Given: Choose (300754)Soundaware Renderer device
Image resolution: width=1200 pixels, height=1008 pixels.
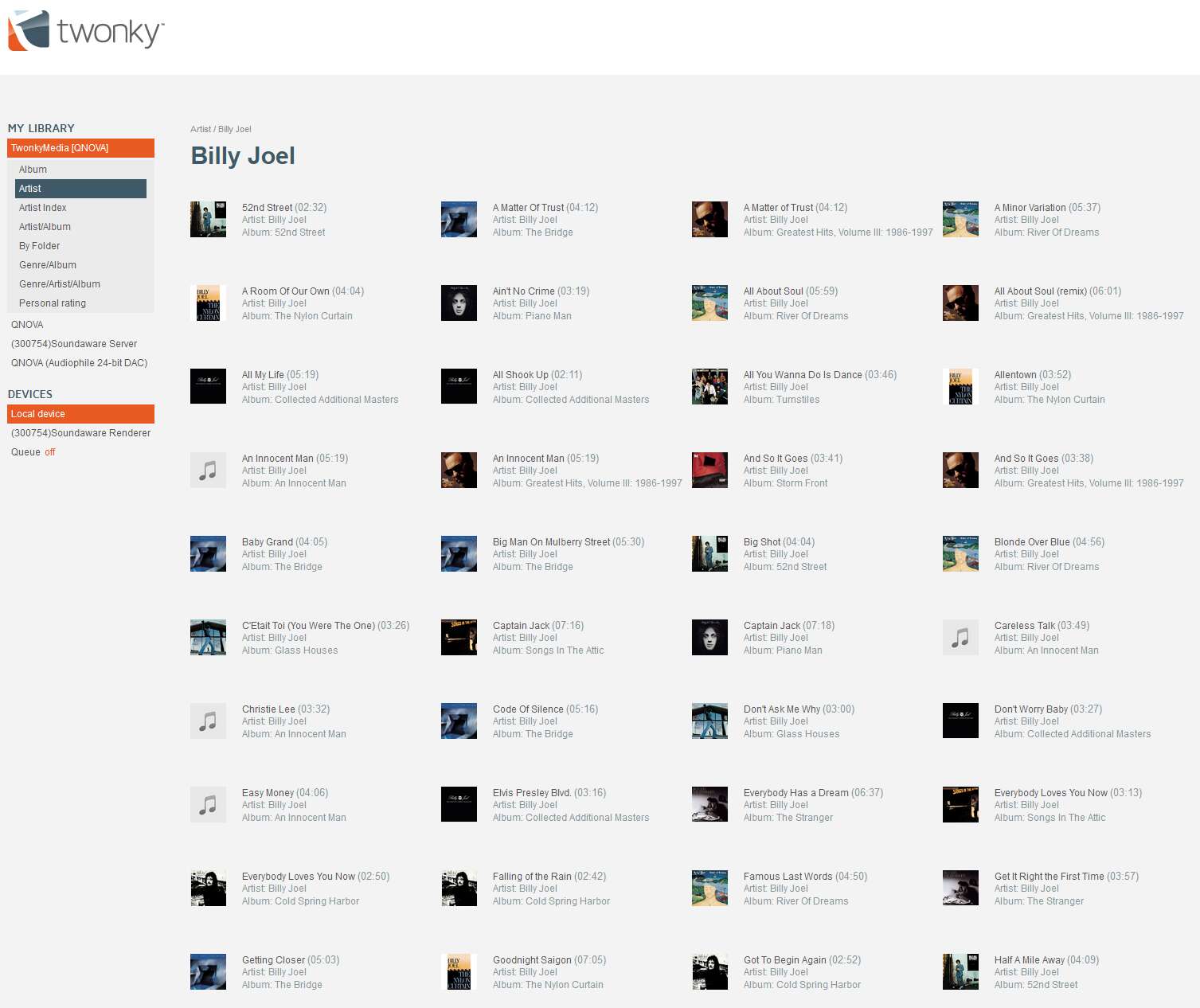Looking at the screenshot, I should [80, 433].
